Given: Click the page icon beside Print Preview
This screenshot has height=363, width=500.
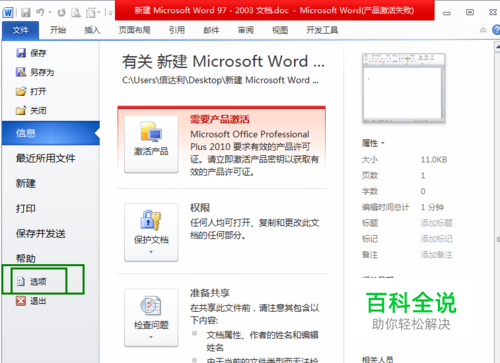Looking at the screenshot, I should point(90,13).
